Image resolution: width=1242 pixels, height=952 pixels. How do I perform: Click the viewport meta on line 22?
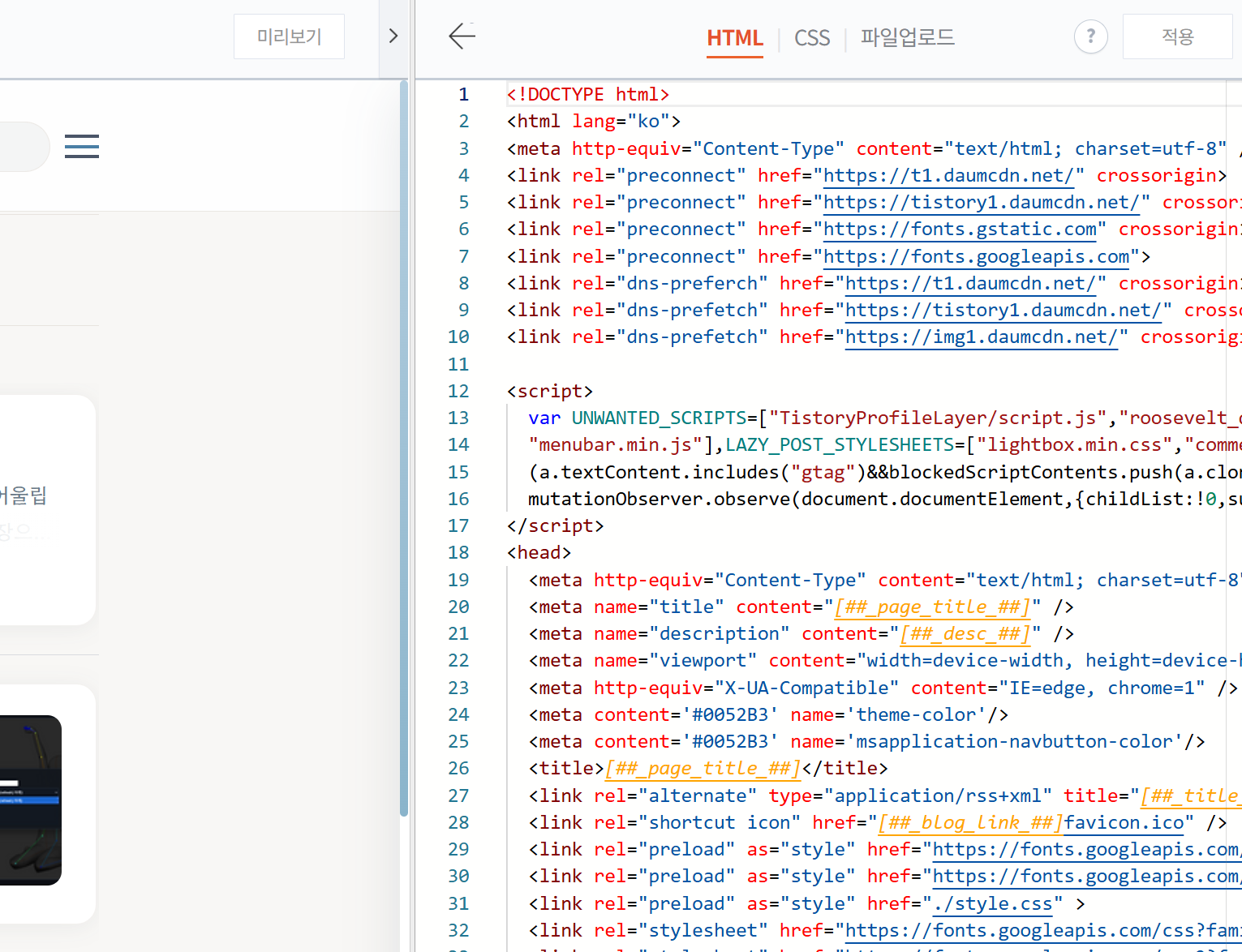click(x=884, y=661)
